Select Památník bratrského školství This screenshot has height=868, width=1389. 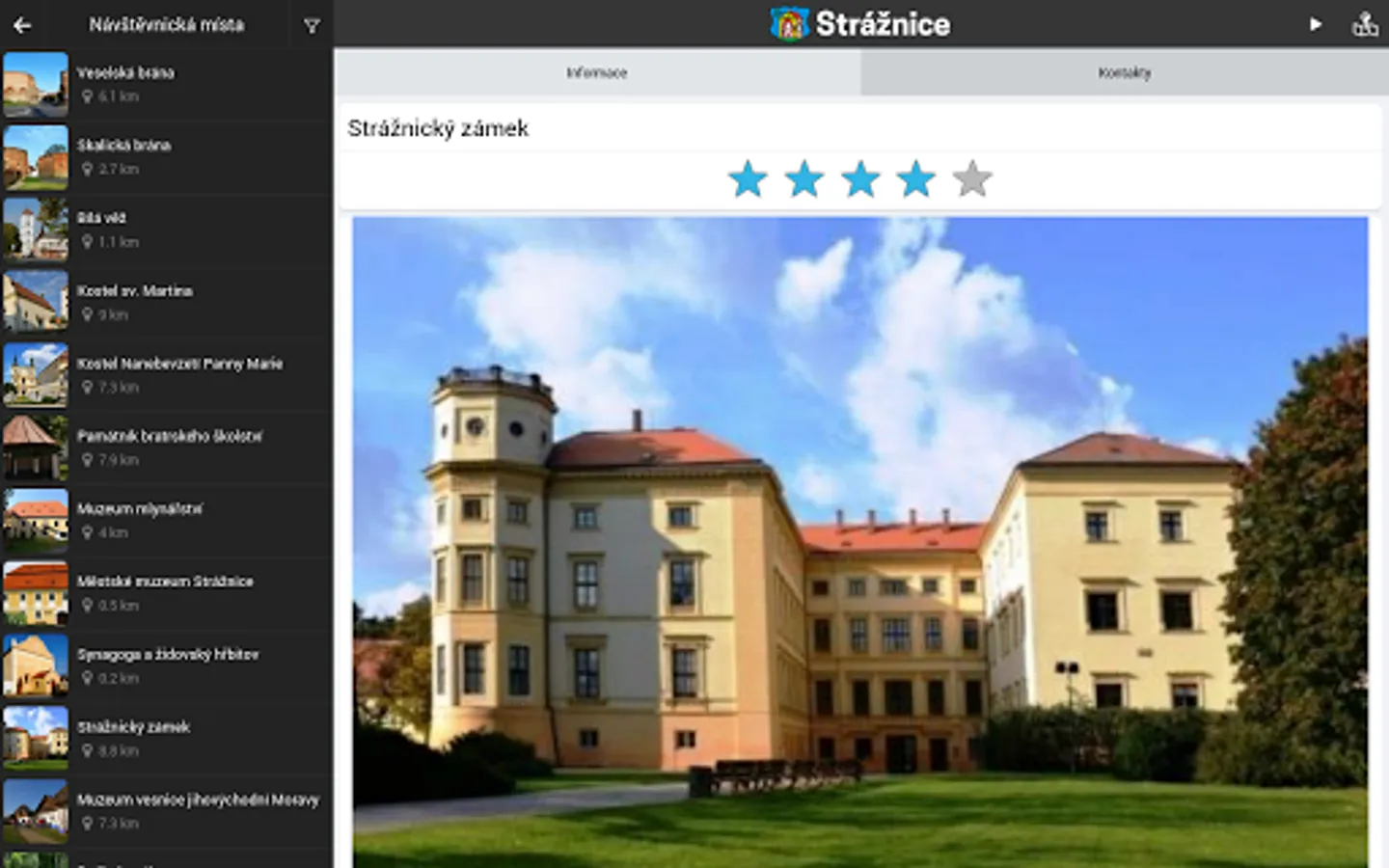(166, 448)
